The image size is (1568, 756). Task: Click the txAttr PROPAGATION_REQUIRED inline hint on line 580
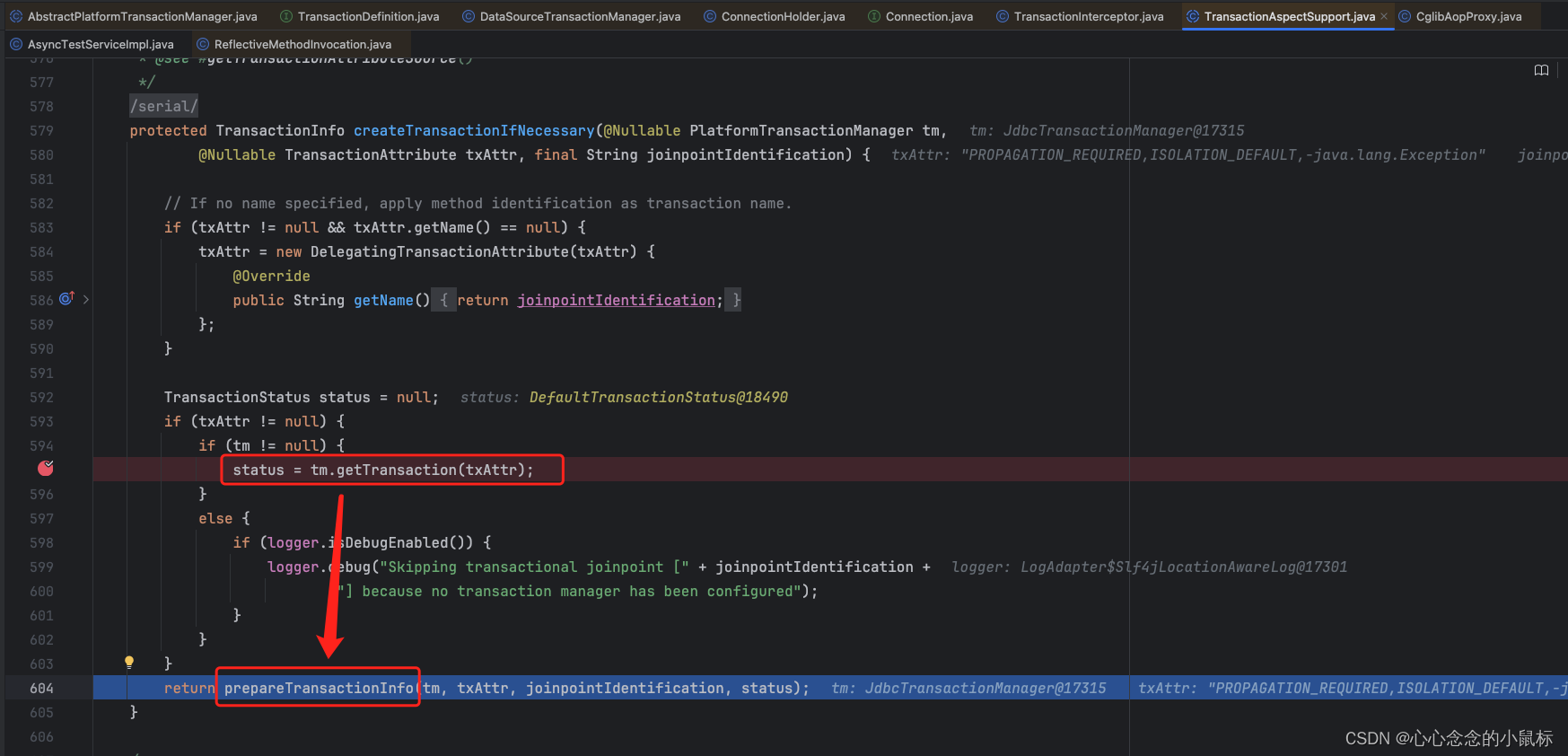click(1188, 154)
